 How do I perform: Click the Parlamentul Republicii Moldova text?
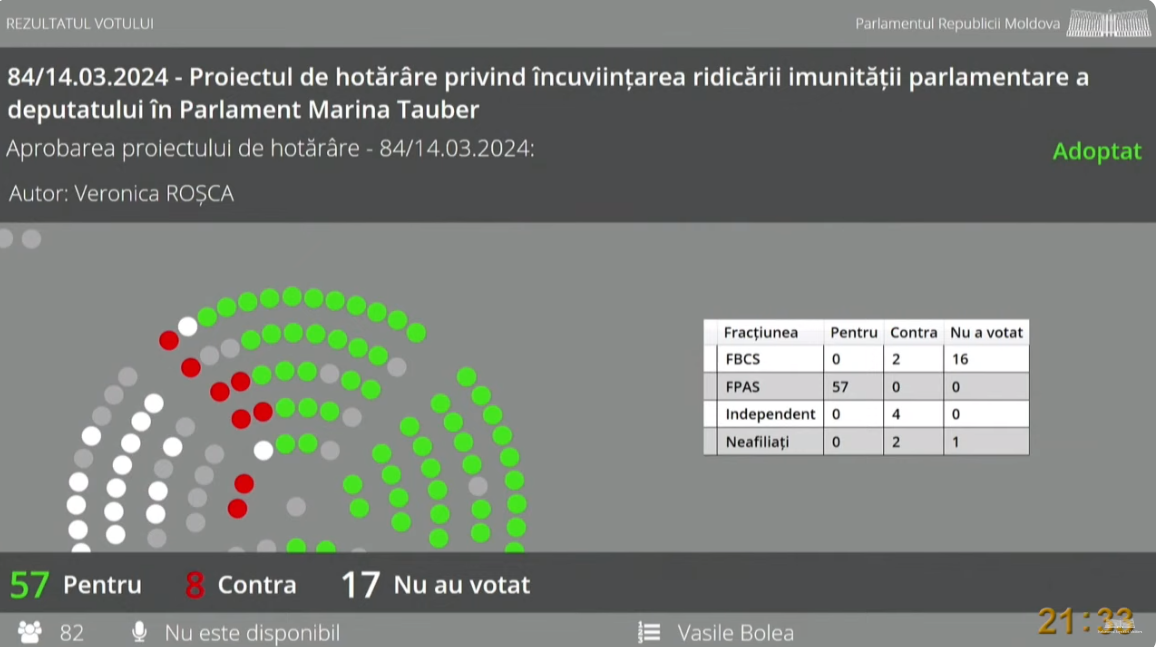957,24
